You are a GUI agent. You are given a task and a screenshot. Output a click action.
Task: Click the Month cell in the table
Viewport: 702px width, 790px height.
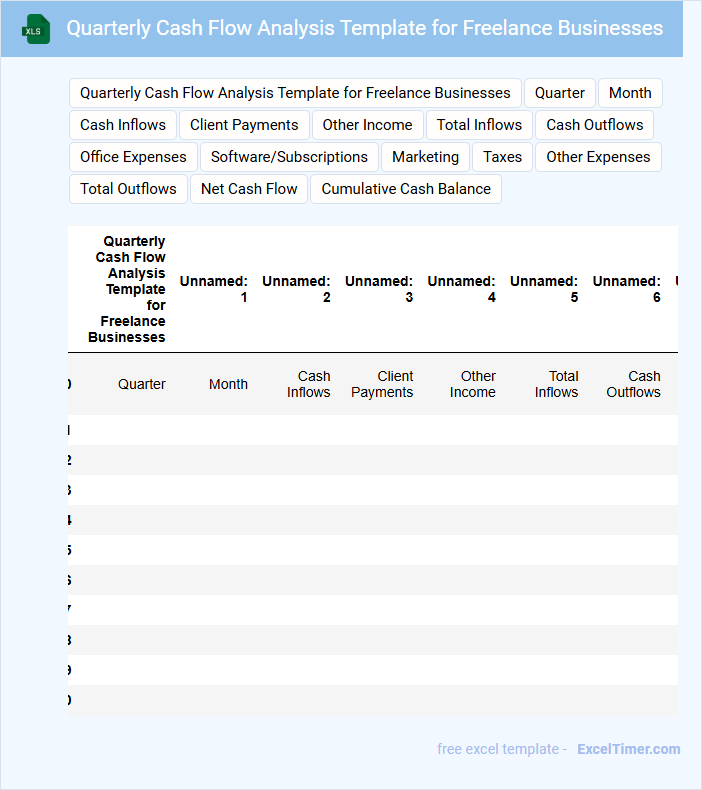click(x=228, y=384)
